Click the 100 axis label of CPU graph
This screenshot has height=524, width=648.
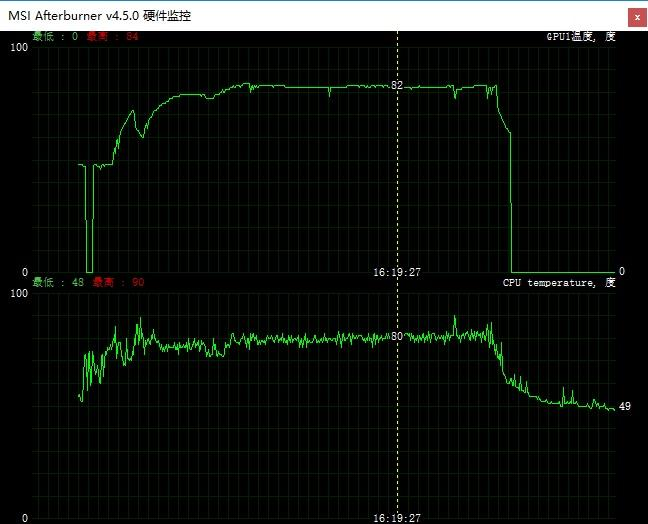coord(18,293)
